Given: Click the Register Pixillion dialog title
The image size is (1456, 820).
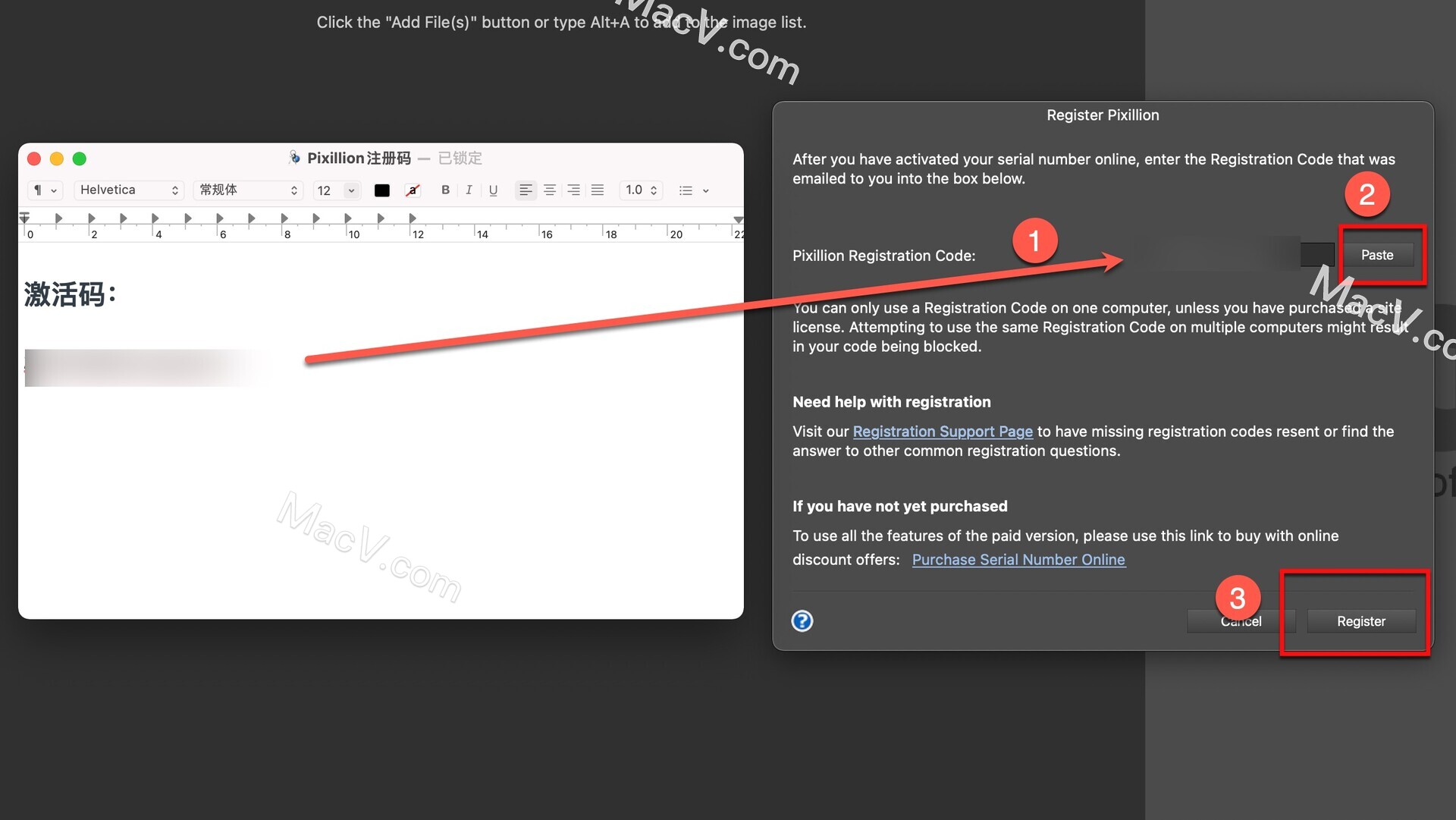Looking at the screenshot, I should (1103, 115).
